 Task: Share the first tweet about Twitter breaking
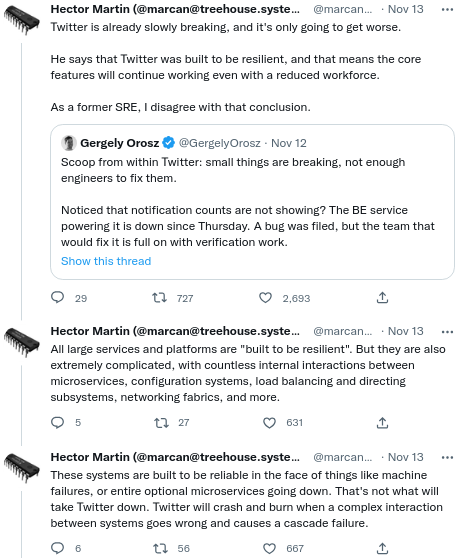pos(382,298)
